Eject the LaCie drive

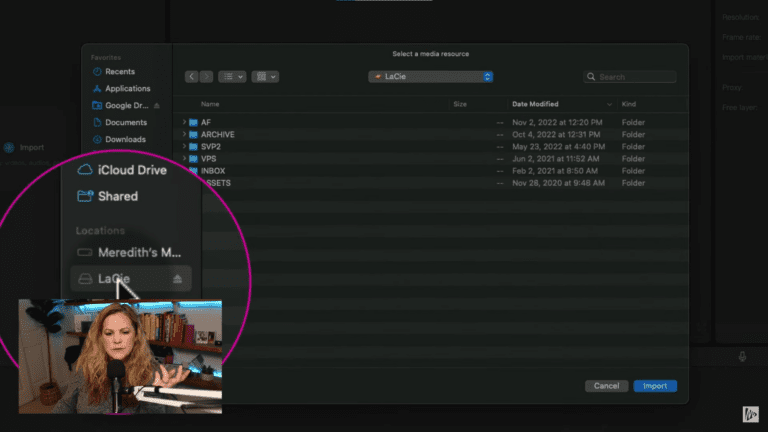pos(179,279)
